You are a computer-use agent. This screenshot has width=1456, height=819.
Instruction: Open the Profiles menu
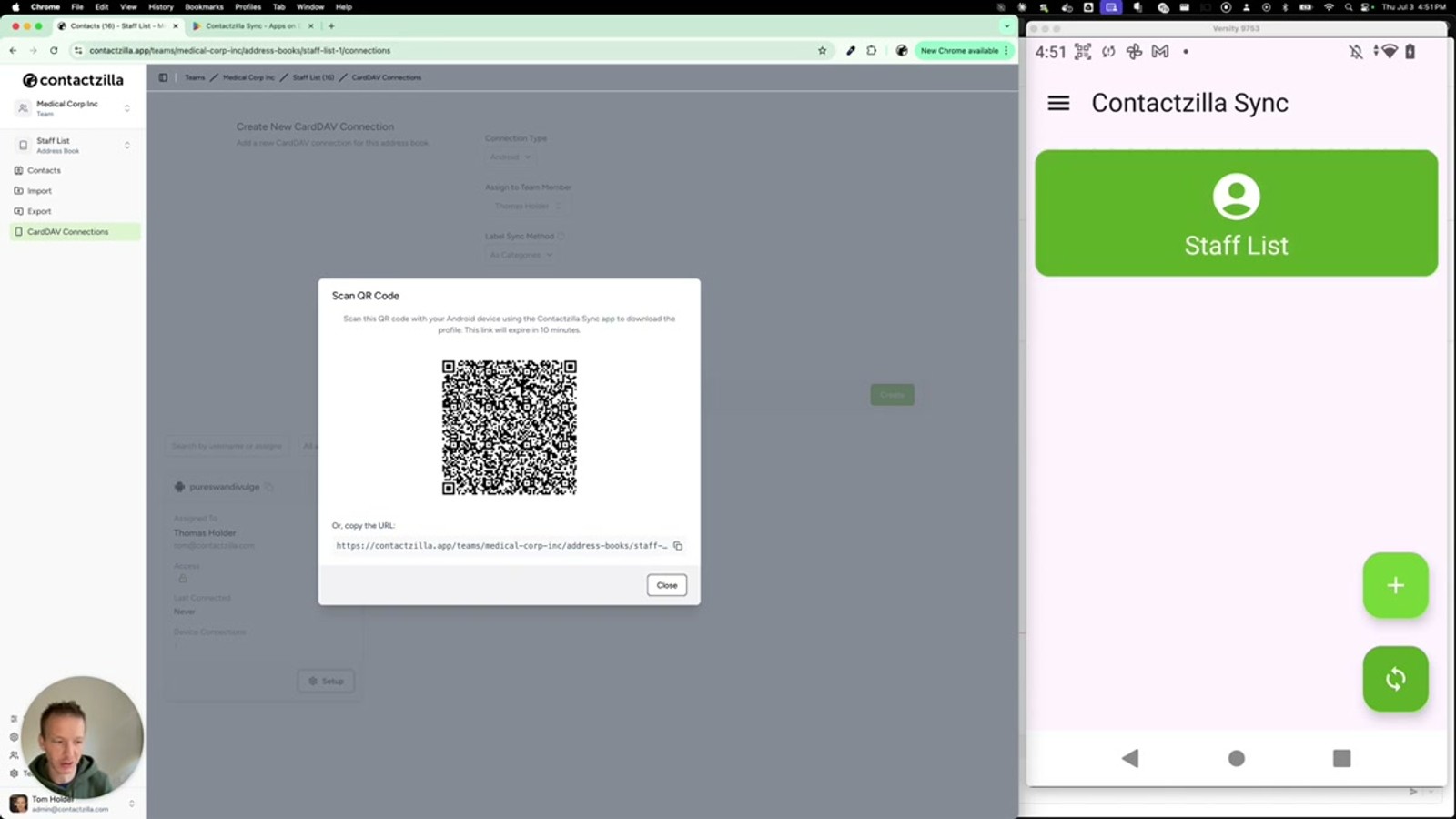pos(248,6)
